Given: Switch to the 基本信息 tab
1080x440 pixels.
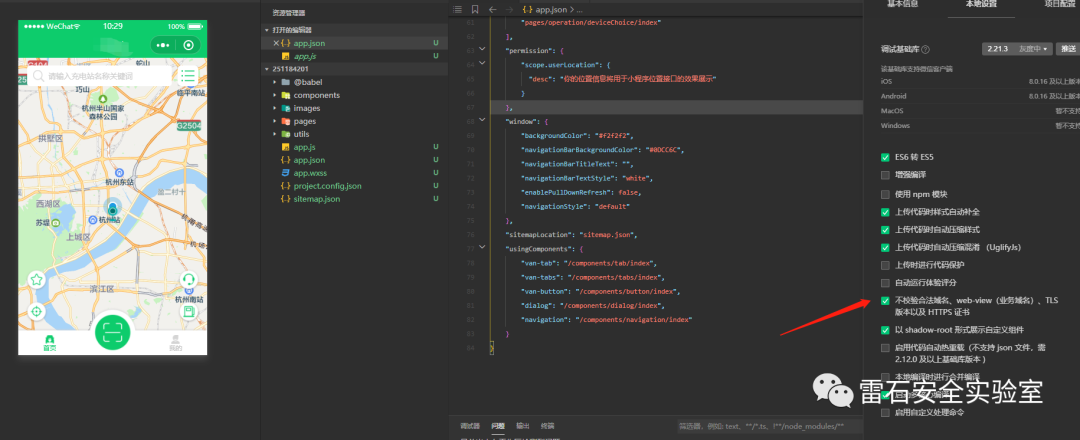Looking at the screenshot, I should click(902, 4).
